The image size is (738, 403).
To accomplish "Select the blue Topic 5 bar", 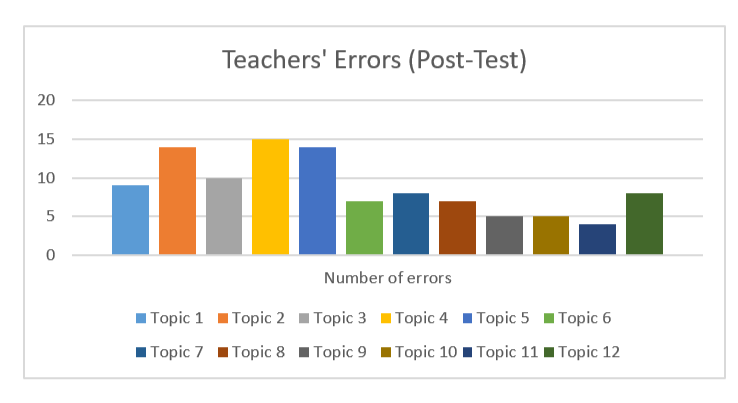I will (x=317, y=201).
